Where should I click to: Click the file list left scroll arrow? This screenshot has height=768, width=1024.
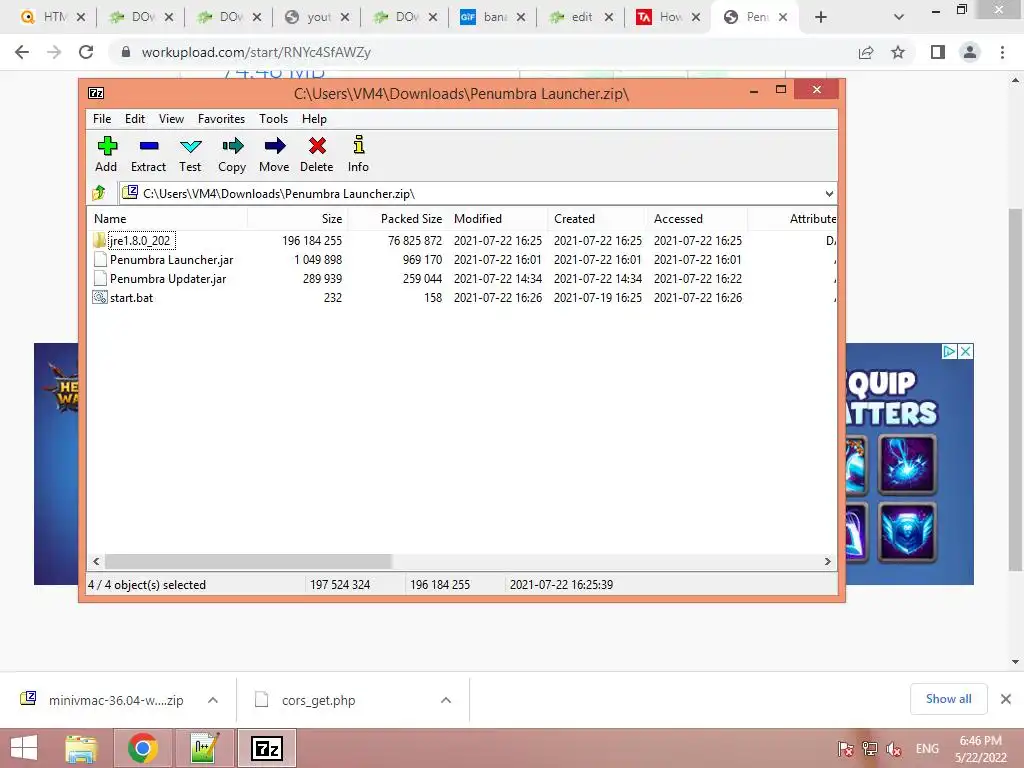click(x=96, y=562)
